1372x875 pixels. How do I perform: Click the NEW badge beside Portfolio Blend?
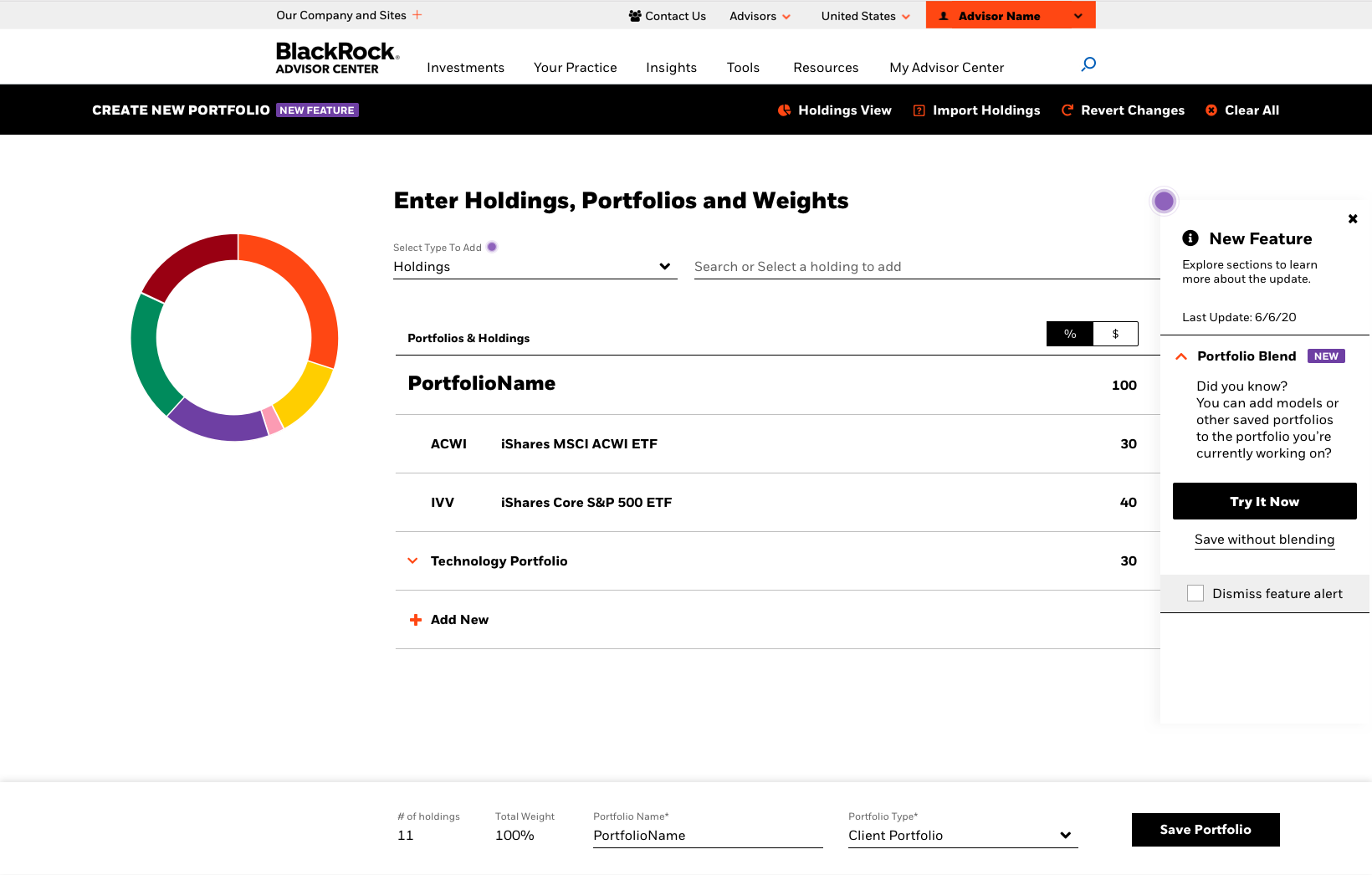[1326, 356]
